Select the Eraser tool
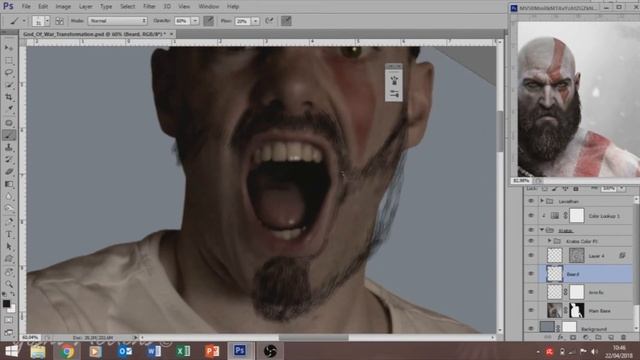Screen dimensions: 640x360 (9, 172)
